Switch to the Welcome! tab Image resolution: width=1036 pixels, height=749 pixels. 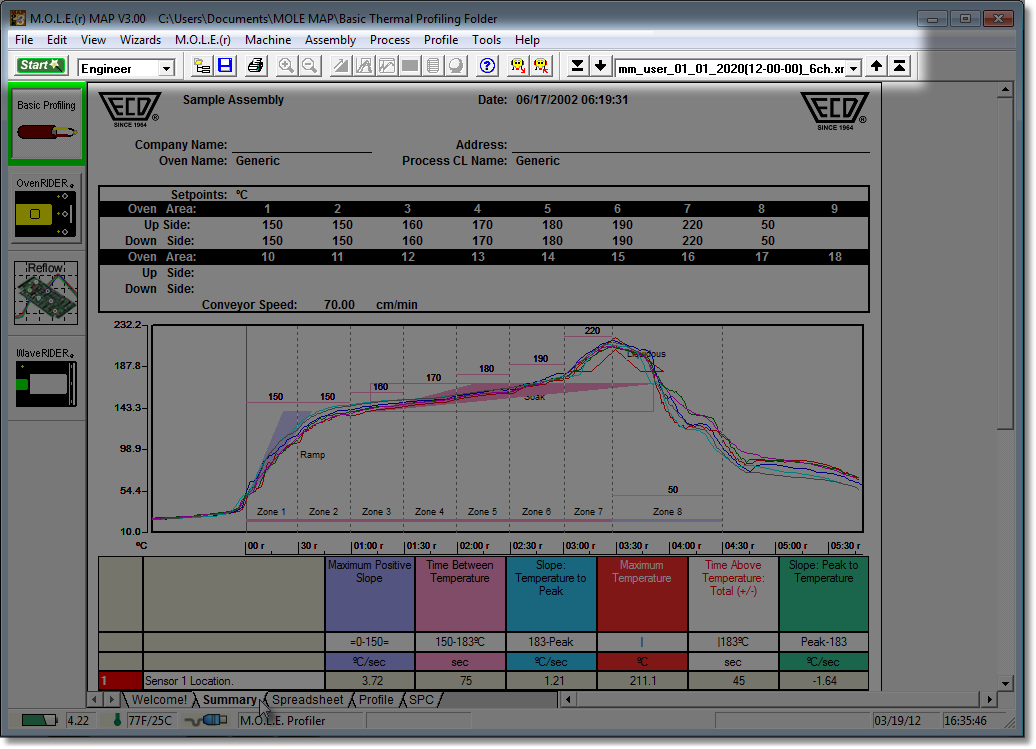(159, 699)
